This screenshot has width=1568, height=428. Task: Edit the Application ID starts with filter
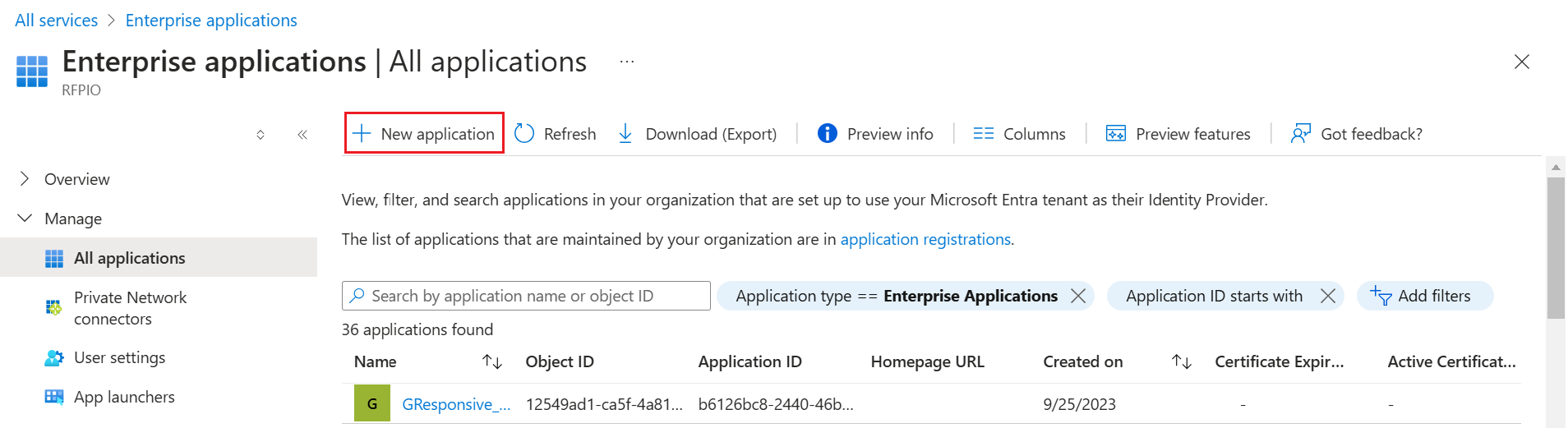tap(1214, 296)
